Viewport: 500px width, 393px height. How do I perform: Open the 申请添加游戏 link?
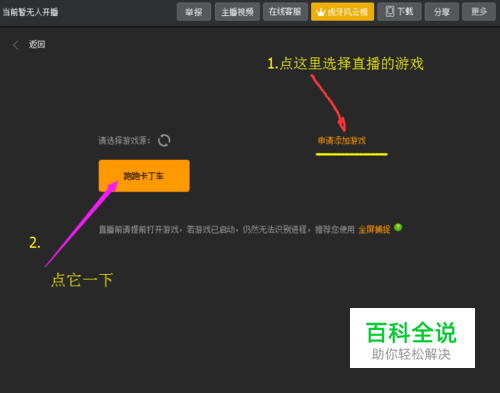click(x=342, y=141)
